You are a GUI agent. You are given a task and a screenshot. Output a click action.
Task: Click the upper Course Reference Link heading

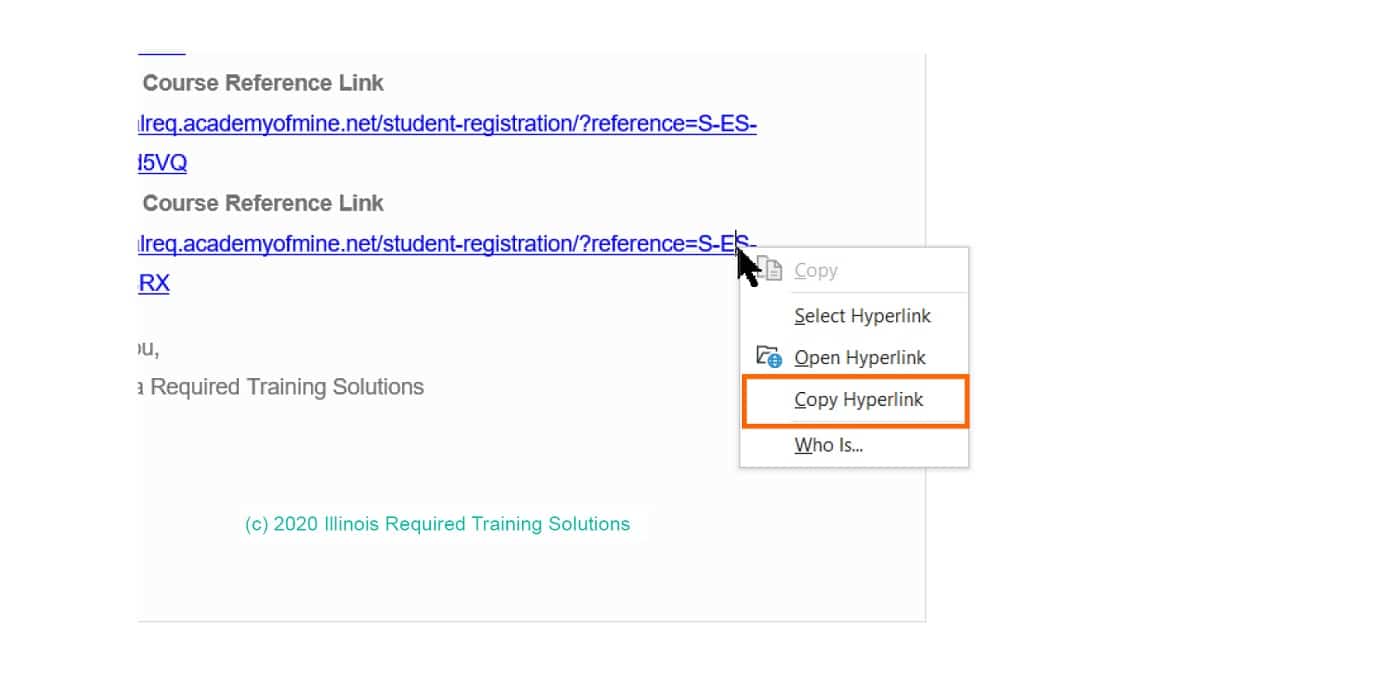tap(263, 83)
